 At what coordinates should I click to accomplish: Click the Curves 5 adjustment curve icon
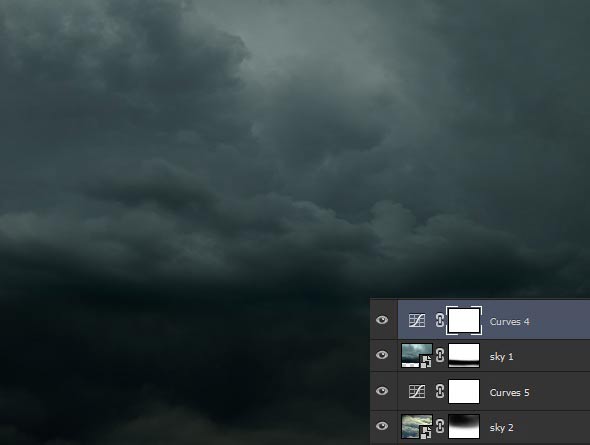[417, 391]
